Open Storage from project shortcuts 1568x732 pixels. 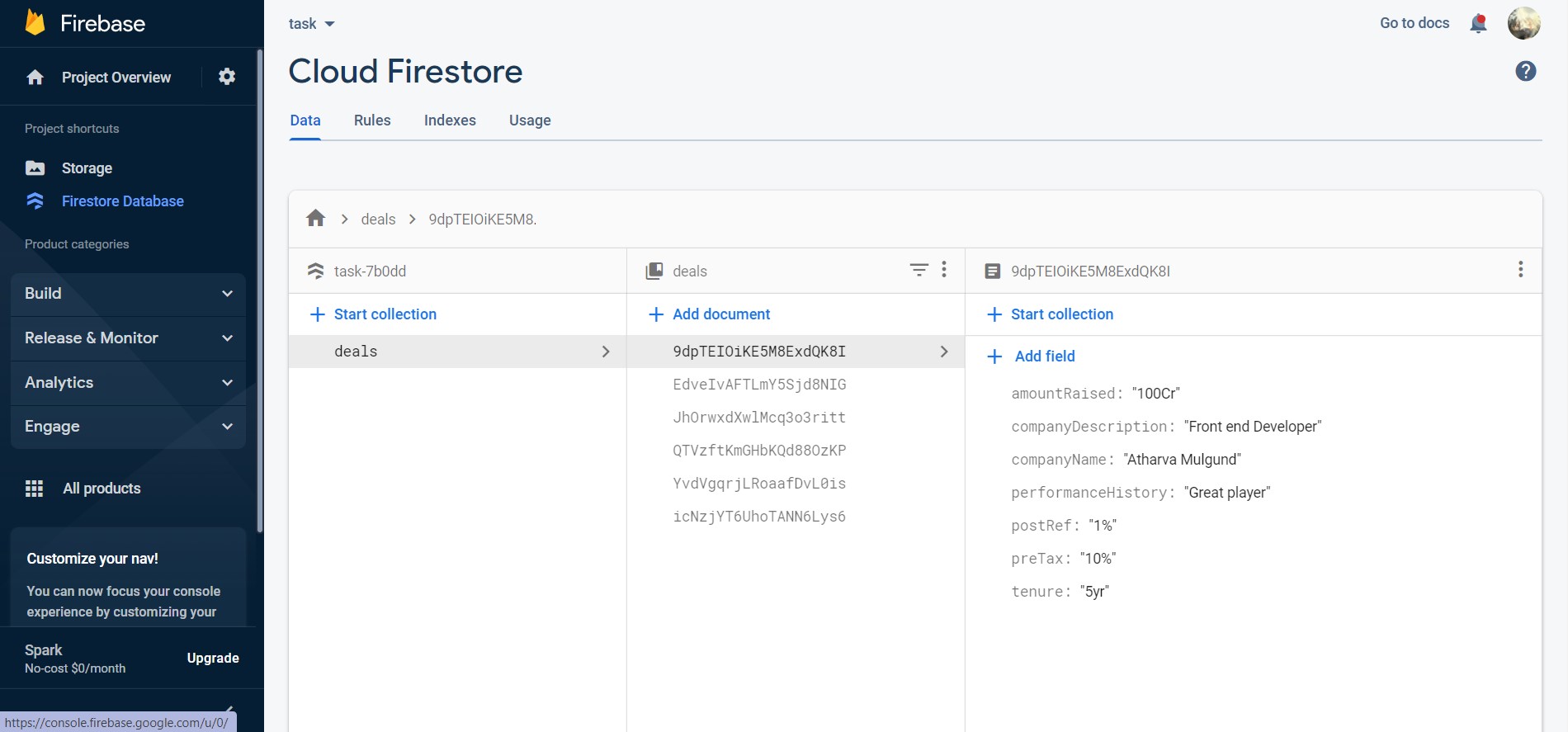click(x=87, y=168)
